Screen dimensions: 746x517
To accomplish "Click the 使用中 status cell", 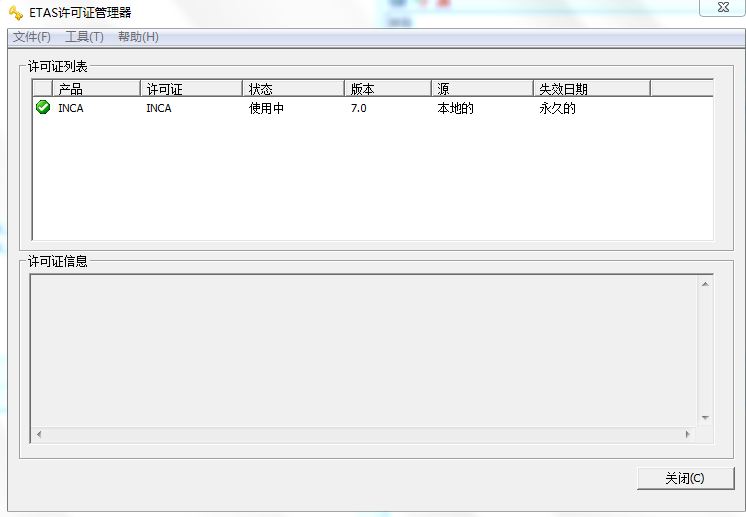I will 266,108.
